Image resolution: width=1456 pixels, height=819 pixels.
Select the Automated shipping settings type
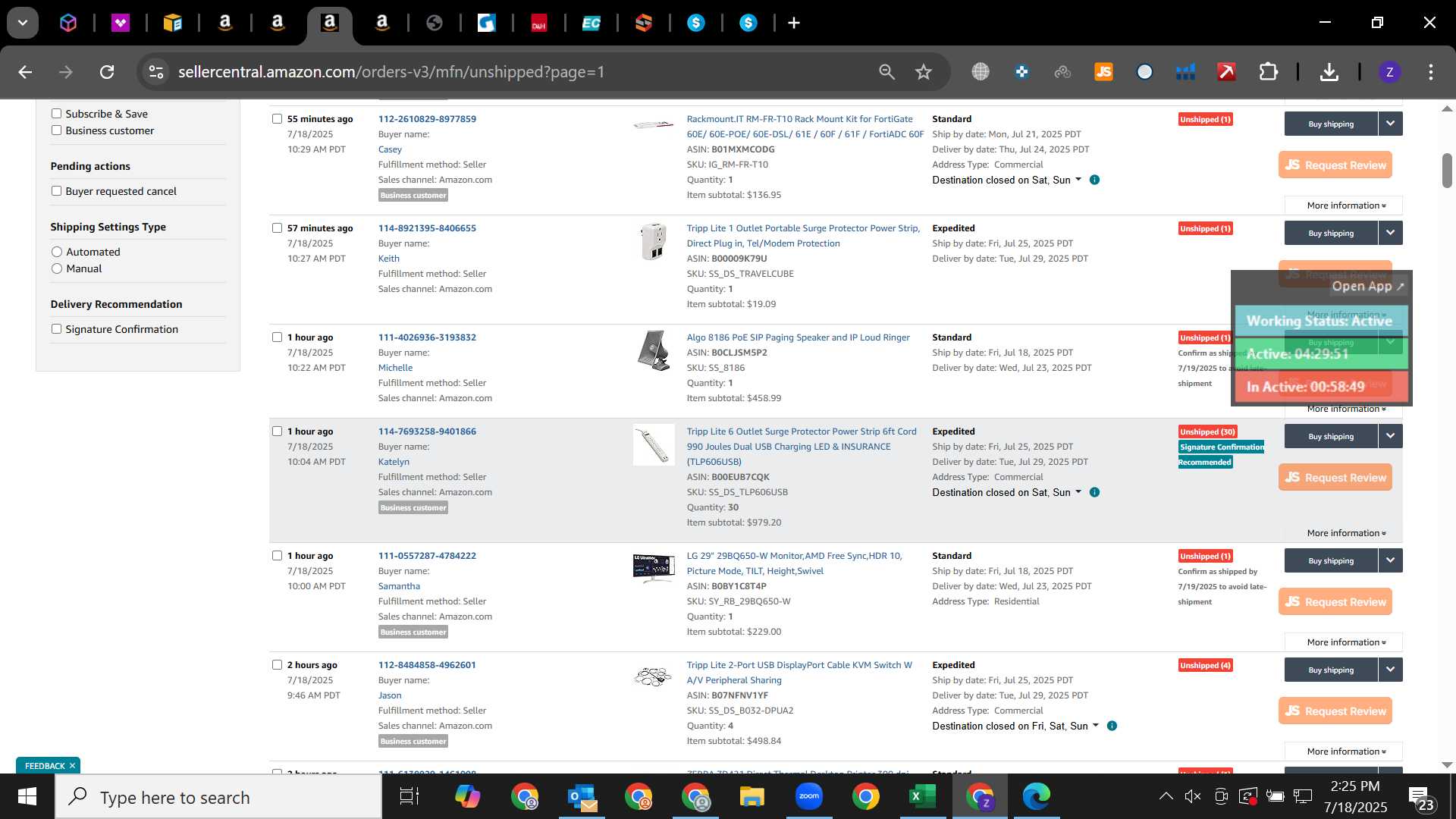pos(57,252)
